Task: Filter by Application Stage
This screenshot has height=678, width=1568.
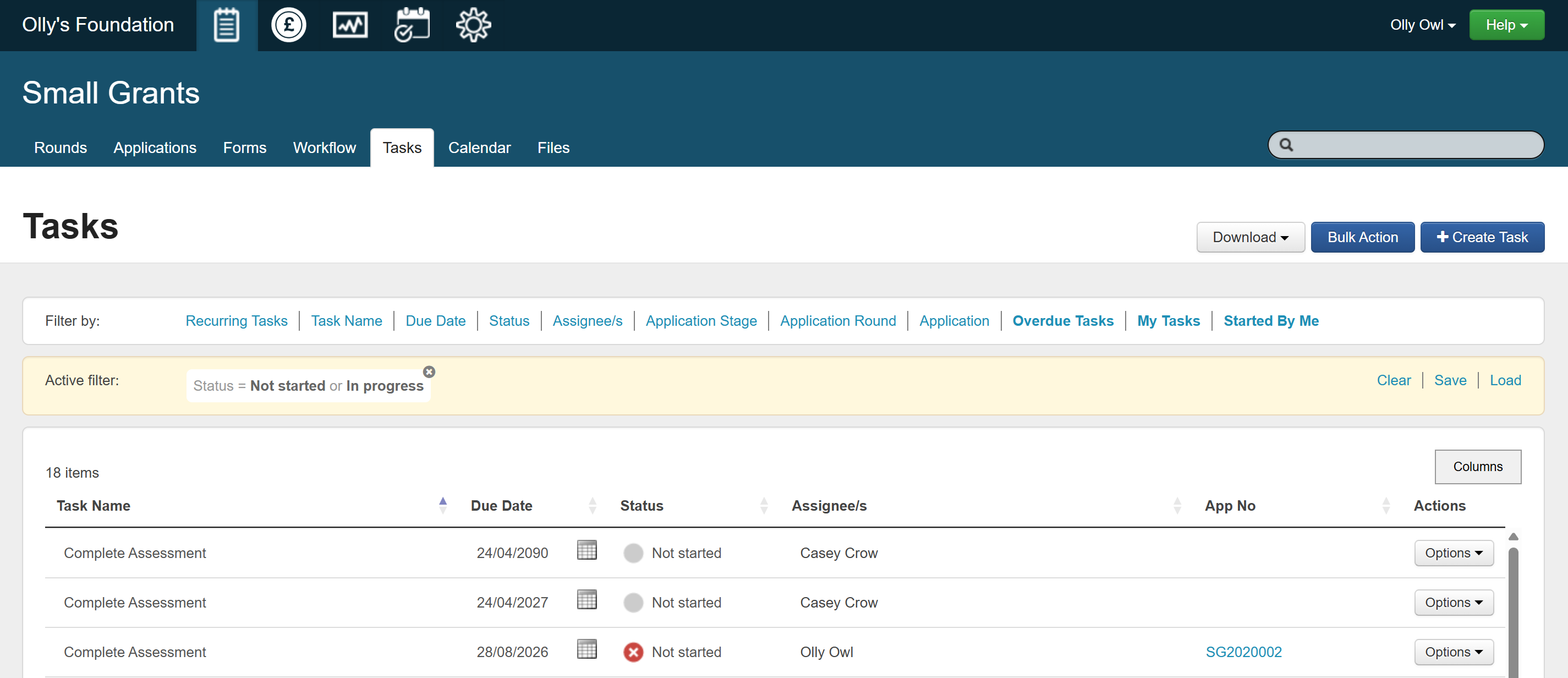Action: 701,321
